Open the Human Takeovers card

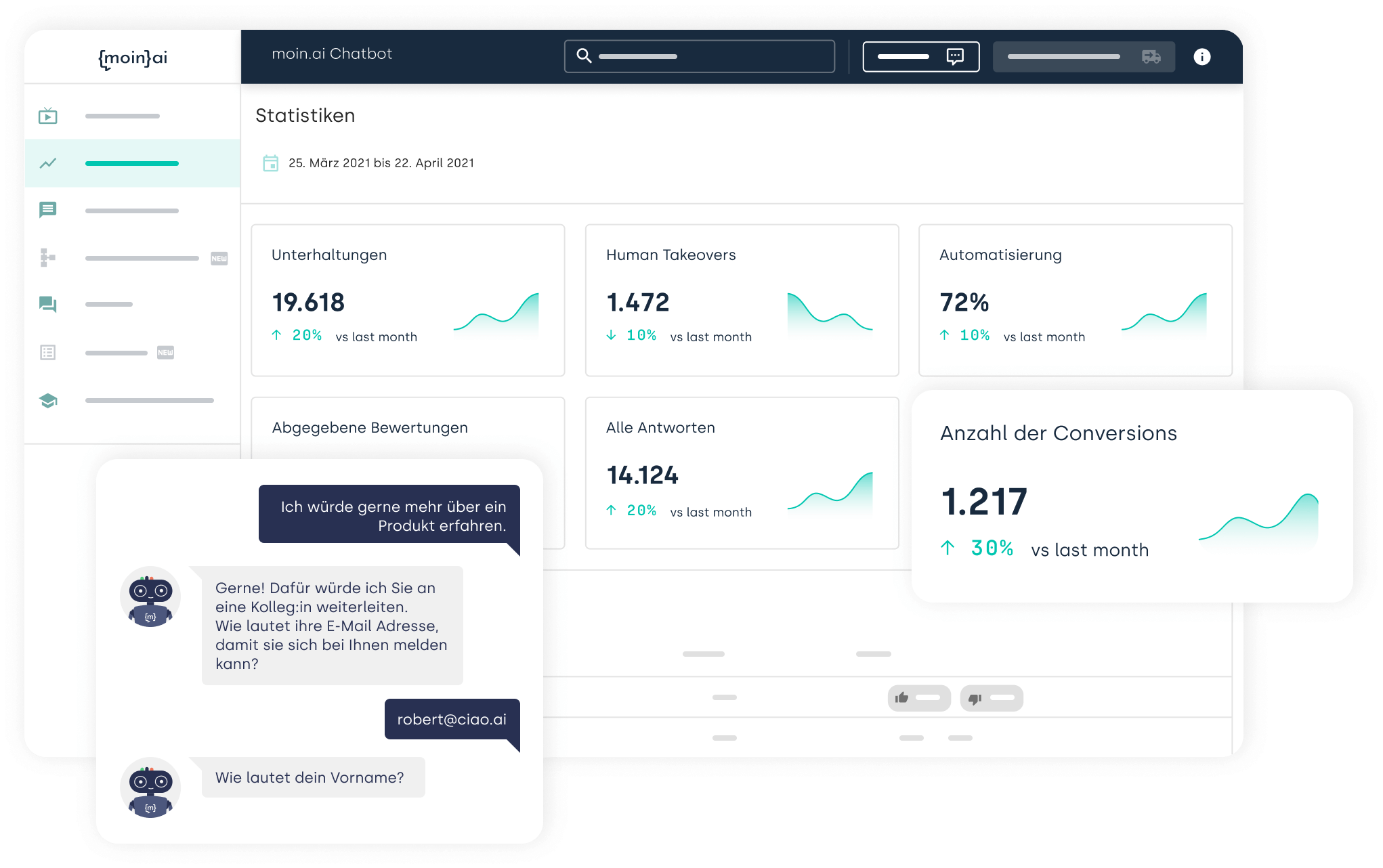click(x=742, y=300)
